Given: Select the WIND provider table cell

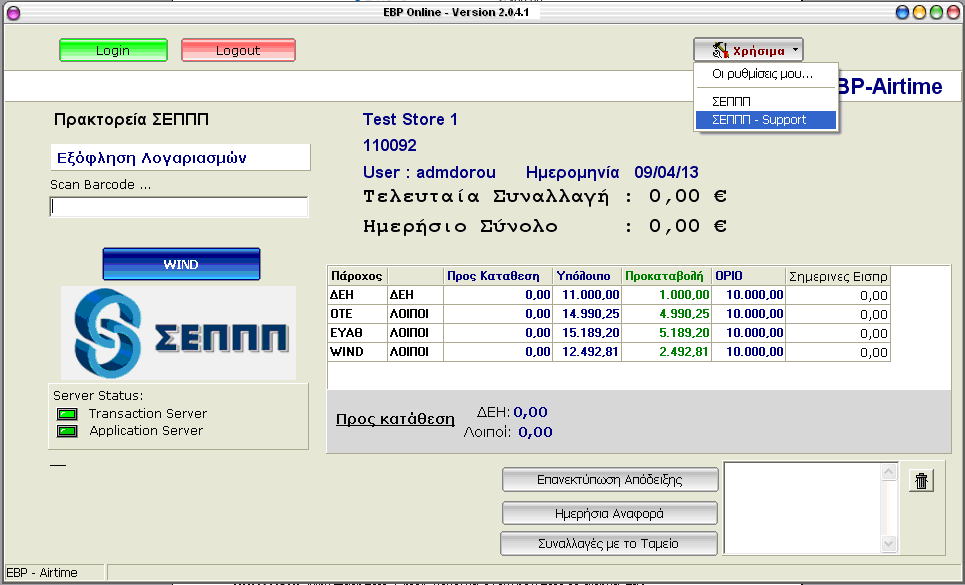Looking at the screenshot, I should tap(358, 352).
